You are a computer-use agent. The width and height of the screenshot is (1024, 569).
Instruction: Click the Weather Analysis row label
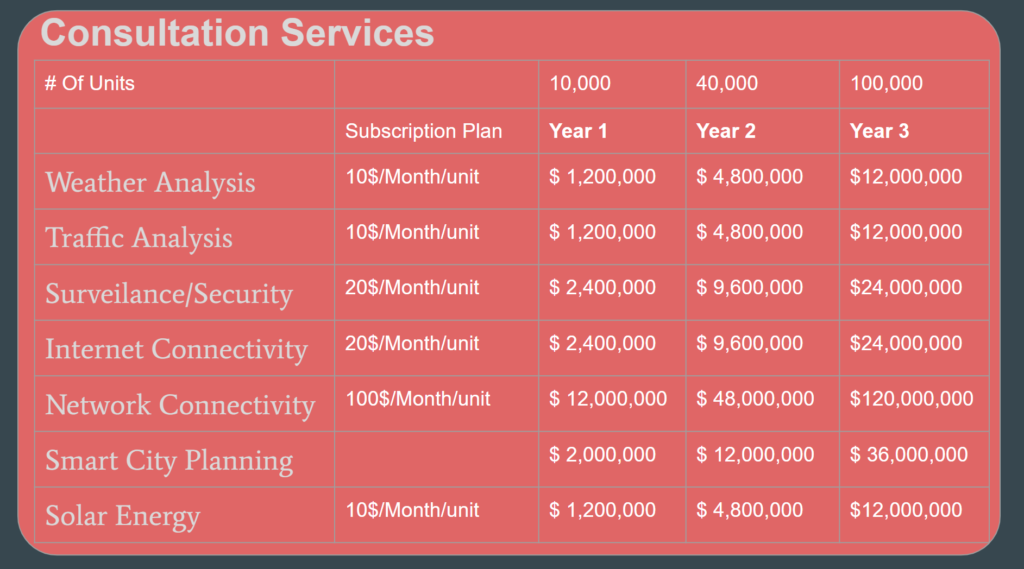click(x=150, y=182)
